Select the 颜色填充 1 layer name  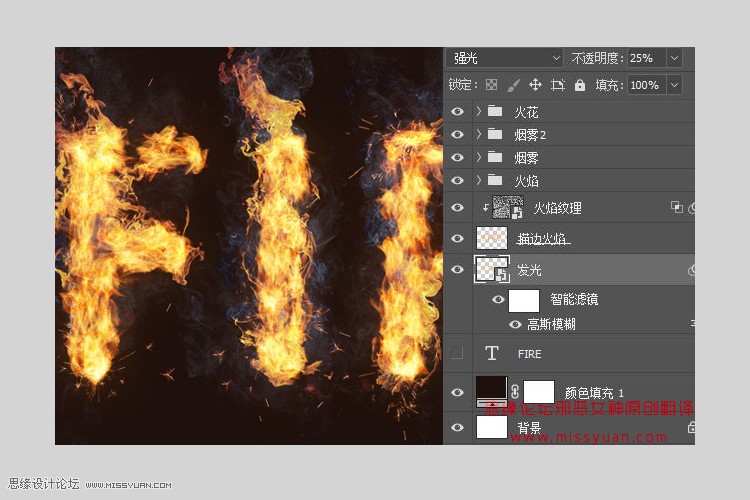tap(594, 393)
